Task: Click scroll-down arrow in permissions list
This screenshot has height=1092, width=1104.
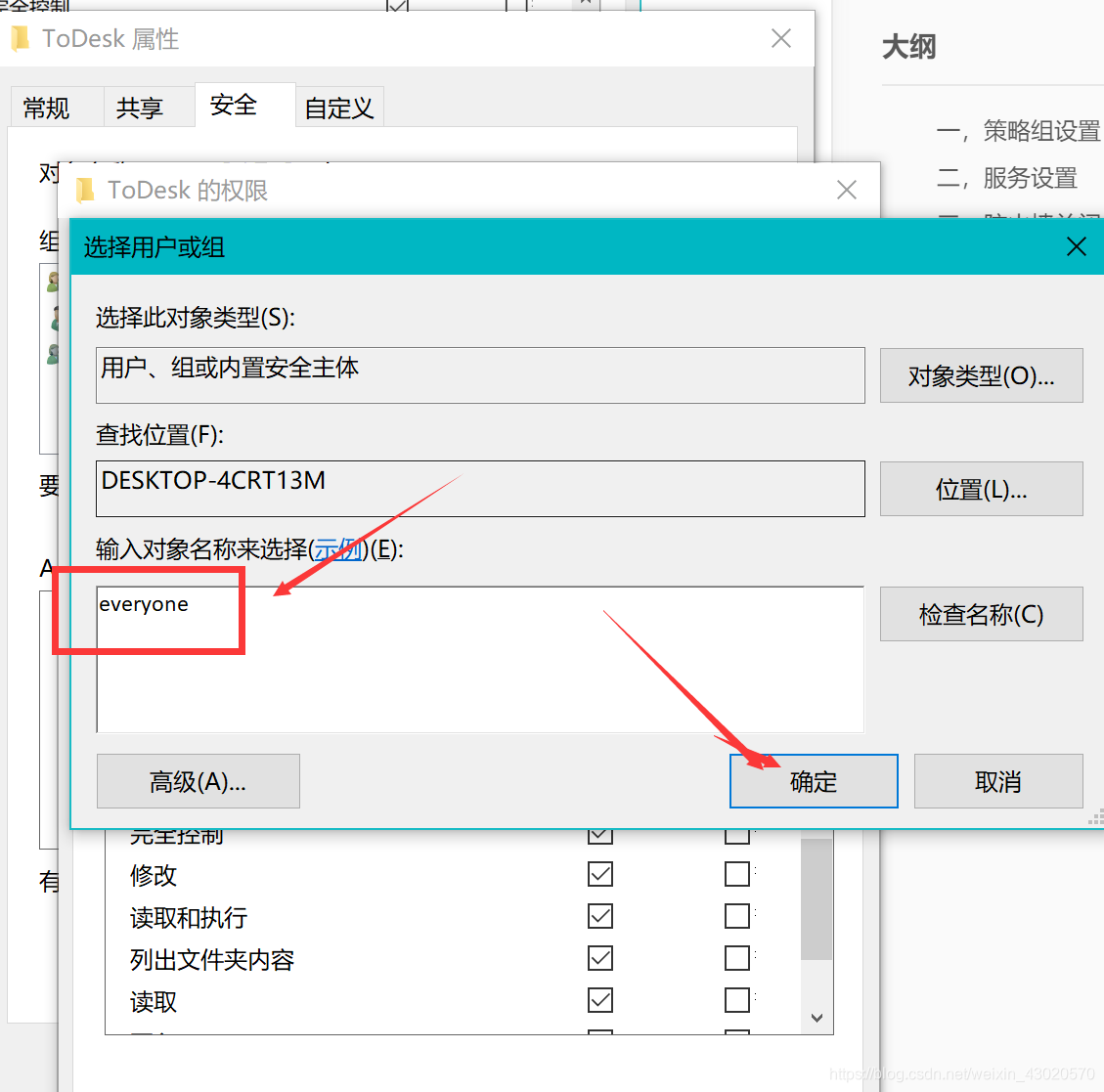Action: tap(817, 1018)
